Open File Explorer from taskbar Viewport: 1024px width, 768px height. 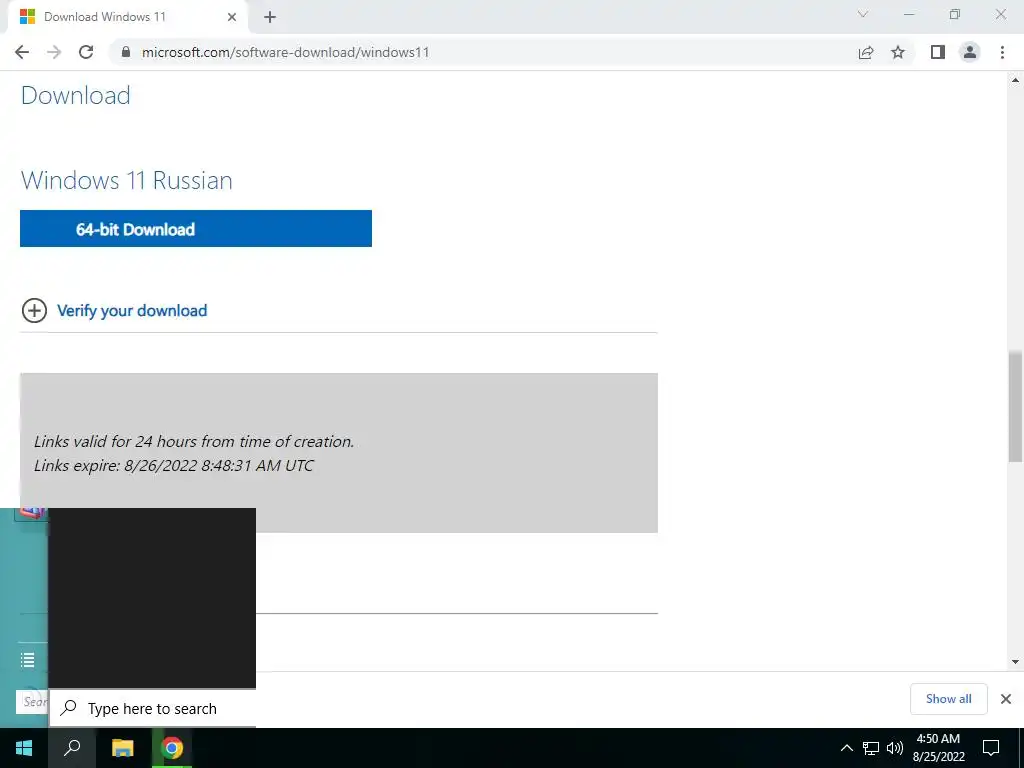[123, 748]
